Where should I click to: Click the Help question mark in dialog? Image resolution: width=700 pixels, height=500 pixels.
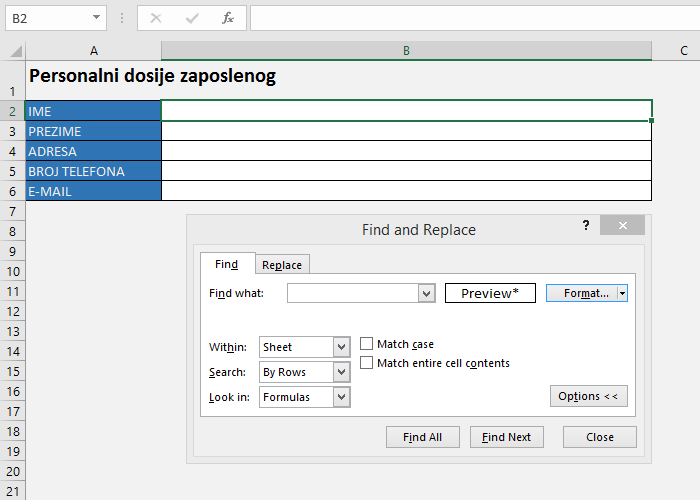(x=586, y=226)
